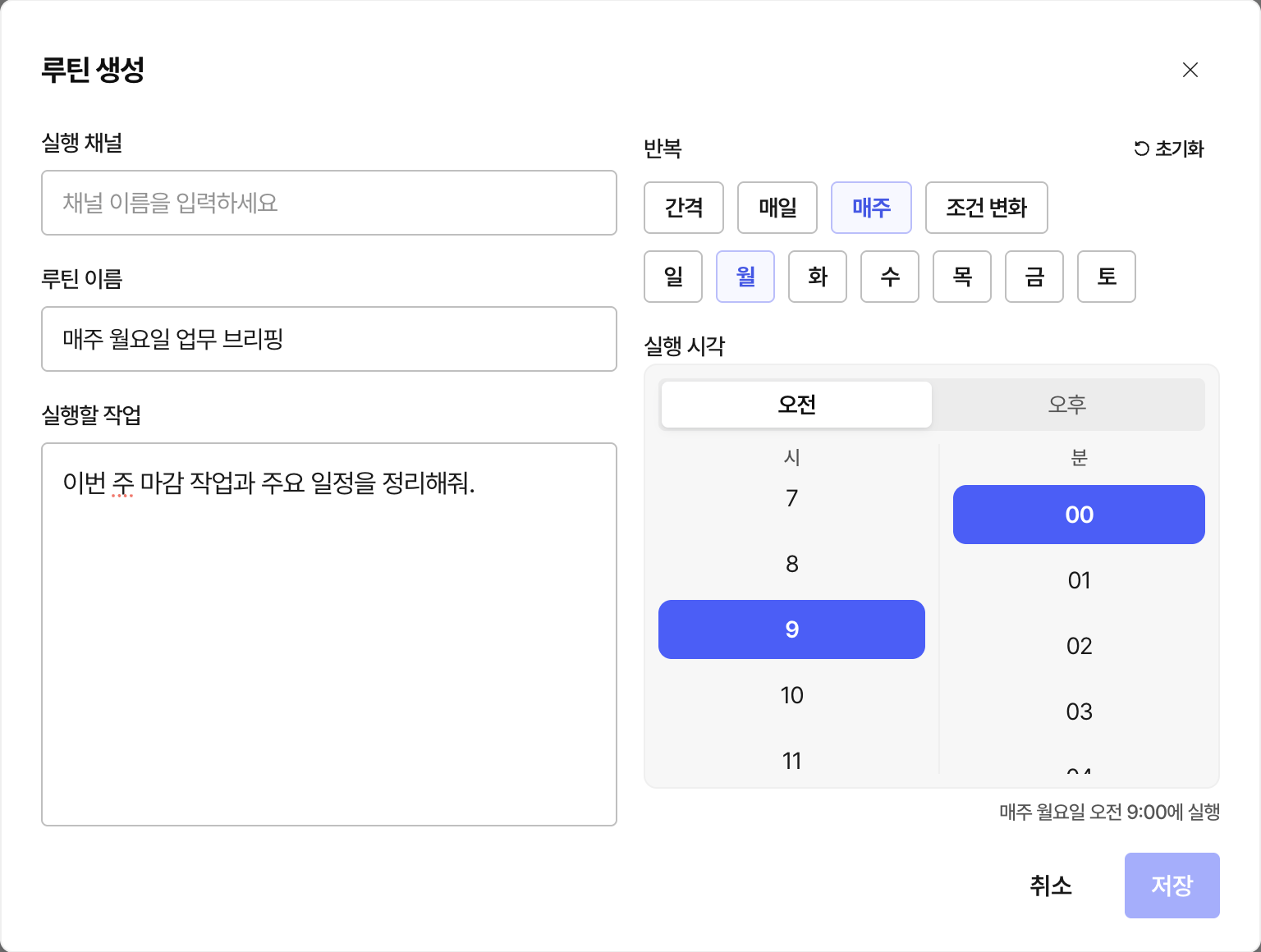Click the 초기화 reset icon
The image size is (1261, 952).
point(1142,149)
